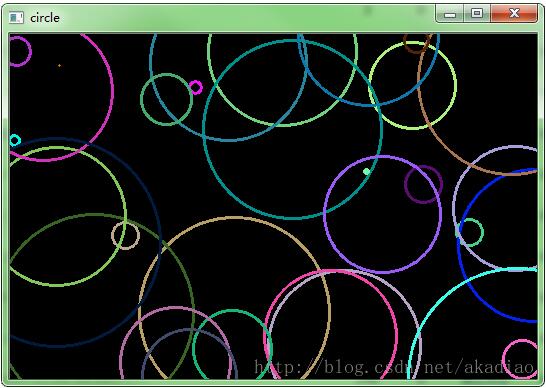Click the 'circle' window title text
This screenshot has width=546, height=388.
(45, 18)
